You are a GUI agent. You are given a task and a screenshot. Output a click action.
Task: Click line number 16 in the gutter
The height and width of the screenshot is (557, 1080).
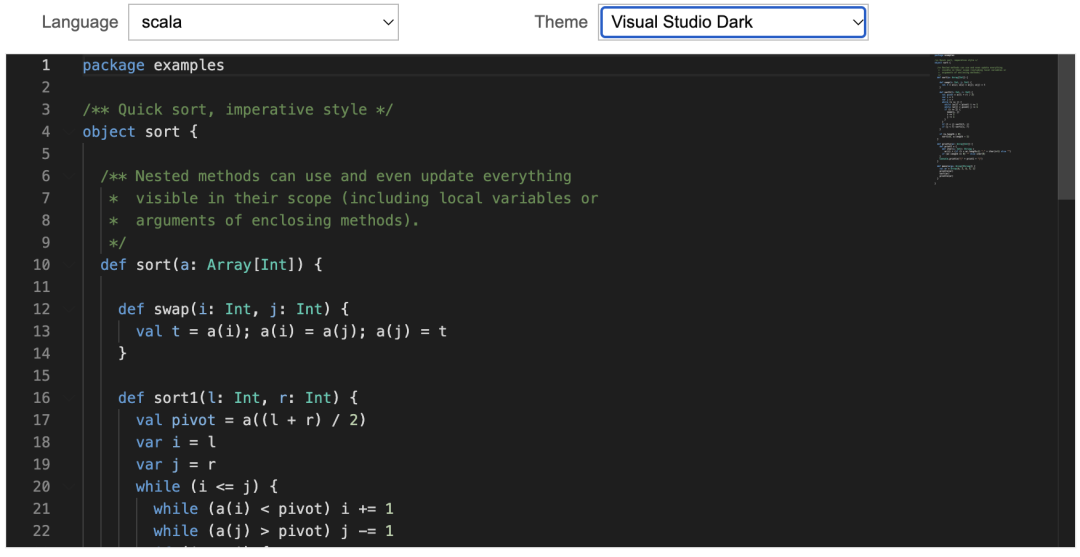click(x=41, y=398)
